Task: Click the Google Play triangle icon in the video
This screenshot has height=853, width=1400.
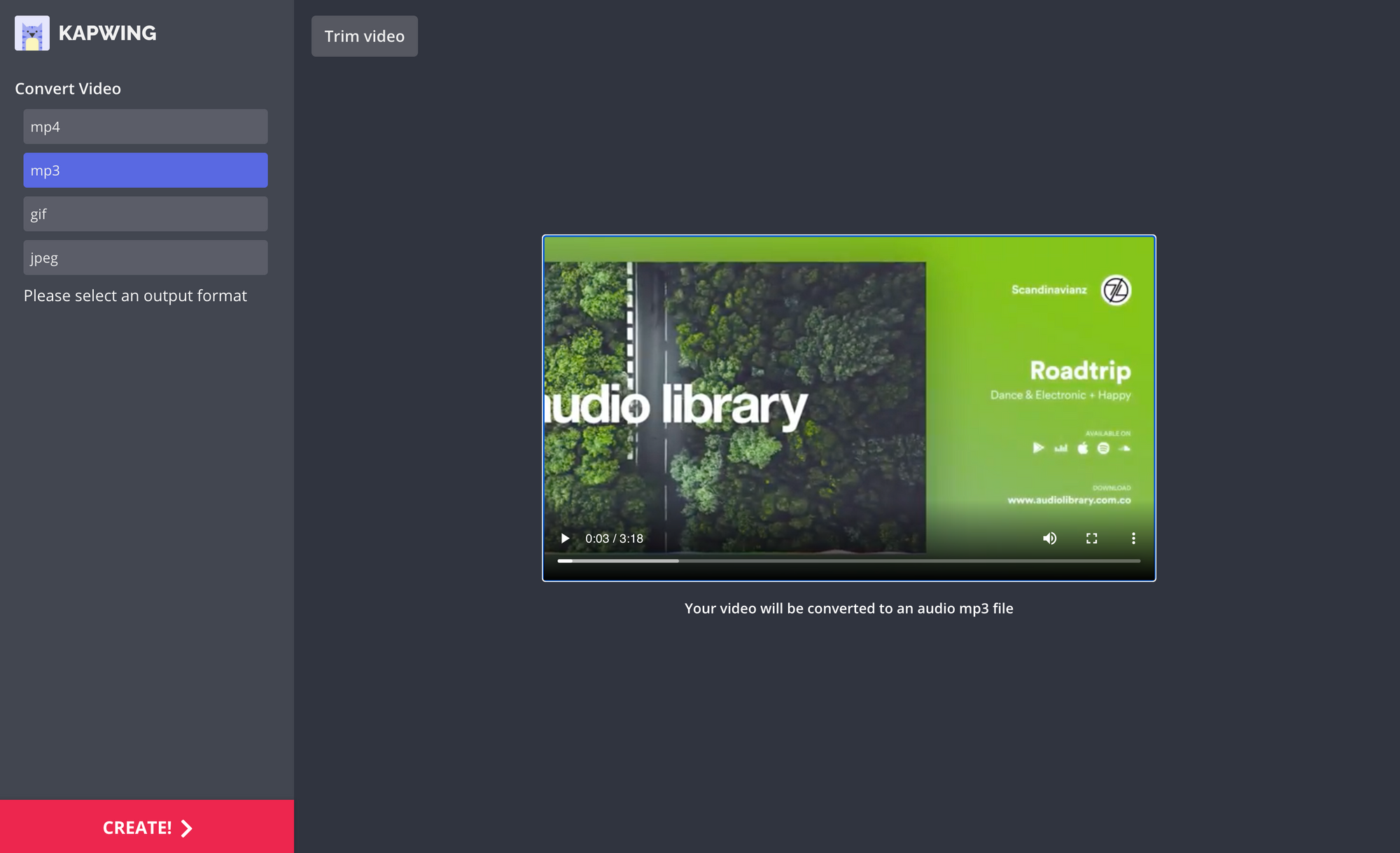Action: (1038, 448)
